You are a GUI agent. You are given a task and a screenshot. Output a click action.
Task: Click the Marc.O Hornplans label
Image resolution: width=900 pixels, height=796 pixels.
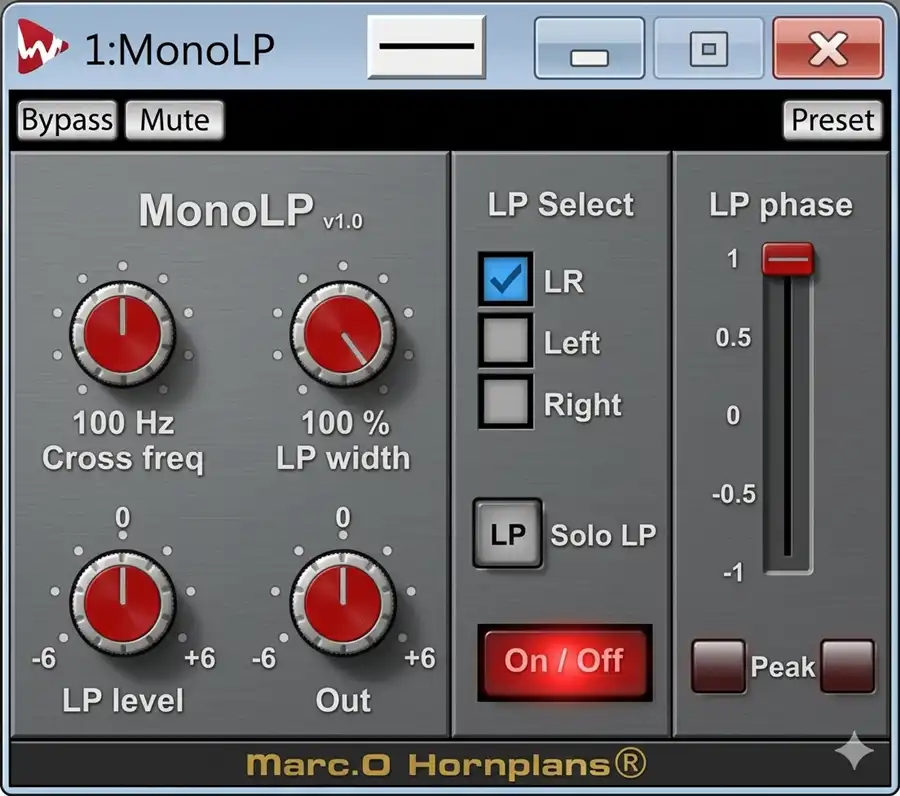click(x=446, y=765)
